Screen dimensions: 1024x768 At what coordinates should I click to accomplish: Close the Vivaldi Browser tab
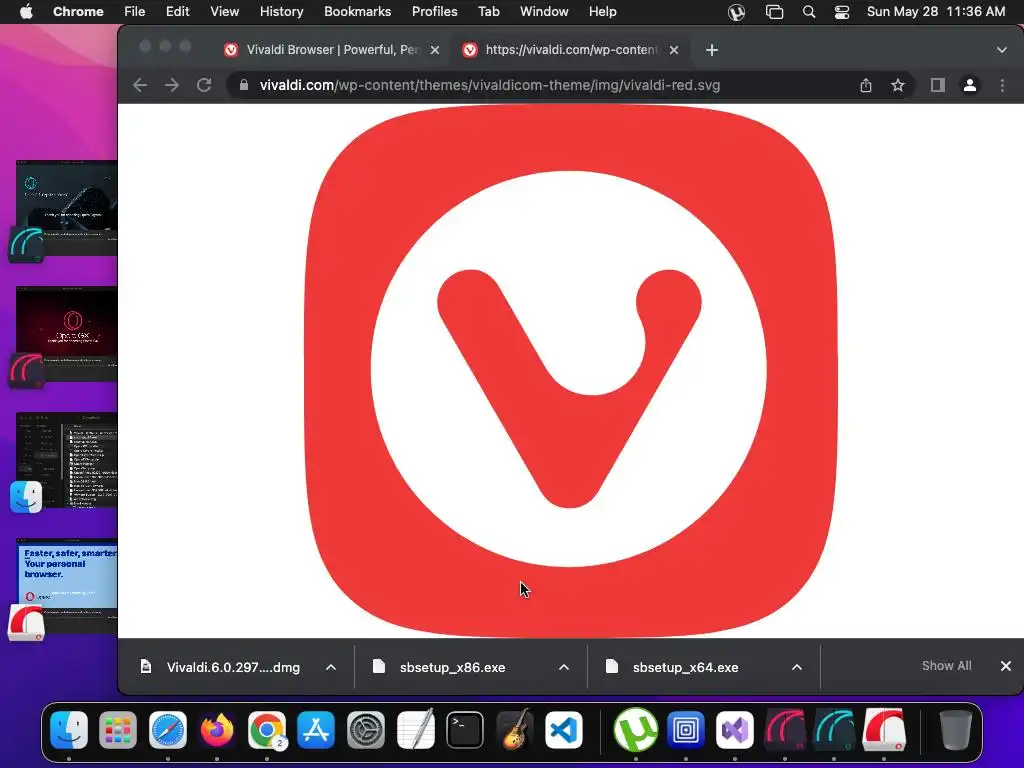(x=435, y=50)
